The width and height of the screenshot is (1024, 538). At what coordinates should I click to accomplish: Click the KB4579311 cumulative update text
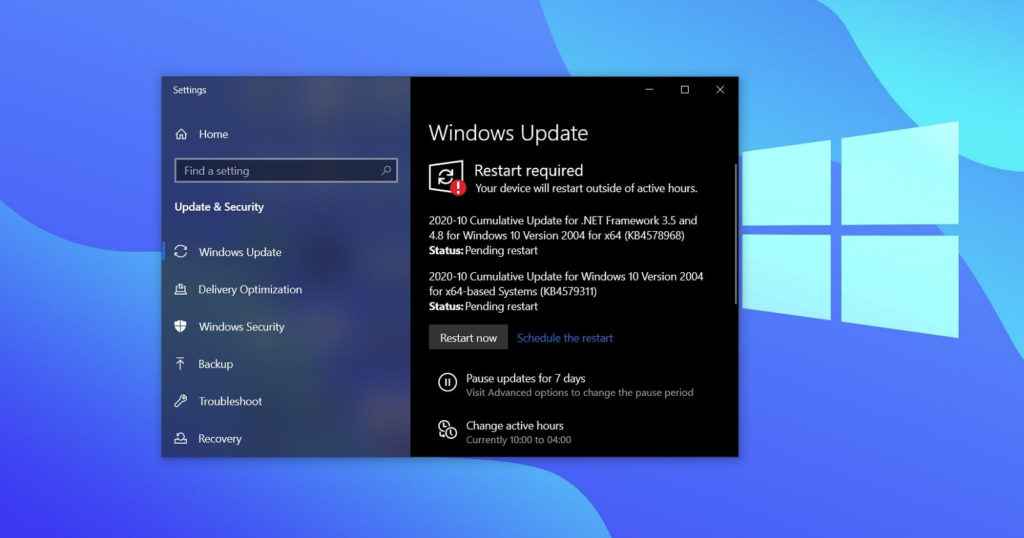click(x=566, y=283)
